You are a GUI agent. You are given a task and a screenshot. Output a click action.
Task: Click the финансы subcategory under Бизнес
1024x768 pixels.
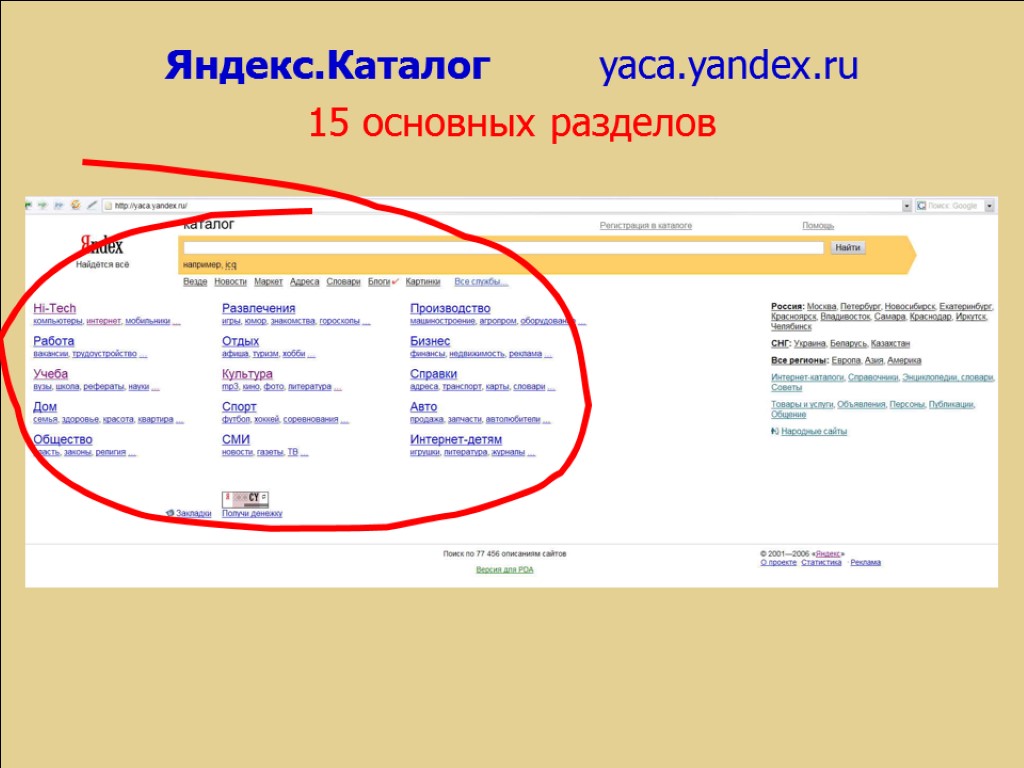[427, 353]
